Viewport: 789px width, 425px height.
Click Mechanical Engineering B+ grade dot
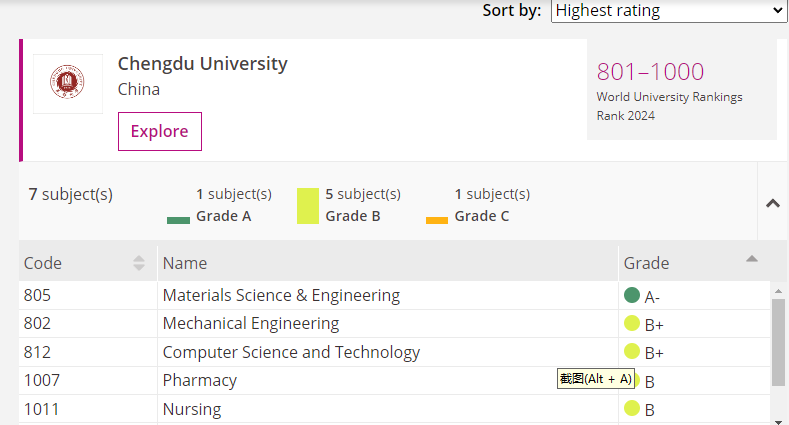pyautogui.click(x=631, y=323)
